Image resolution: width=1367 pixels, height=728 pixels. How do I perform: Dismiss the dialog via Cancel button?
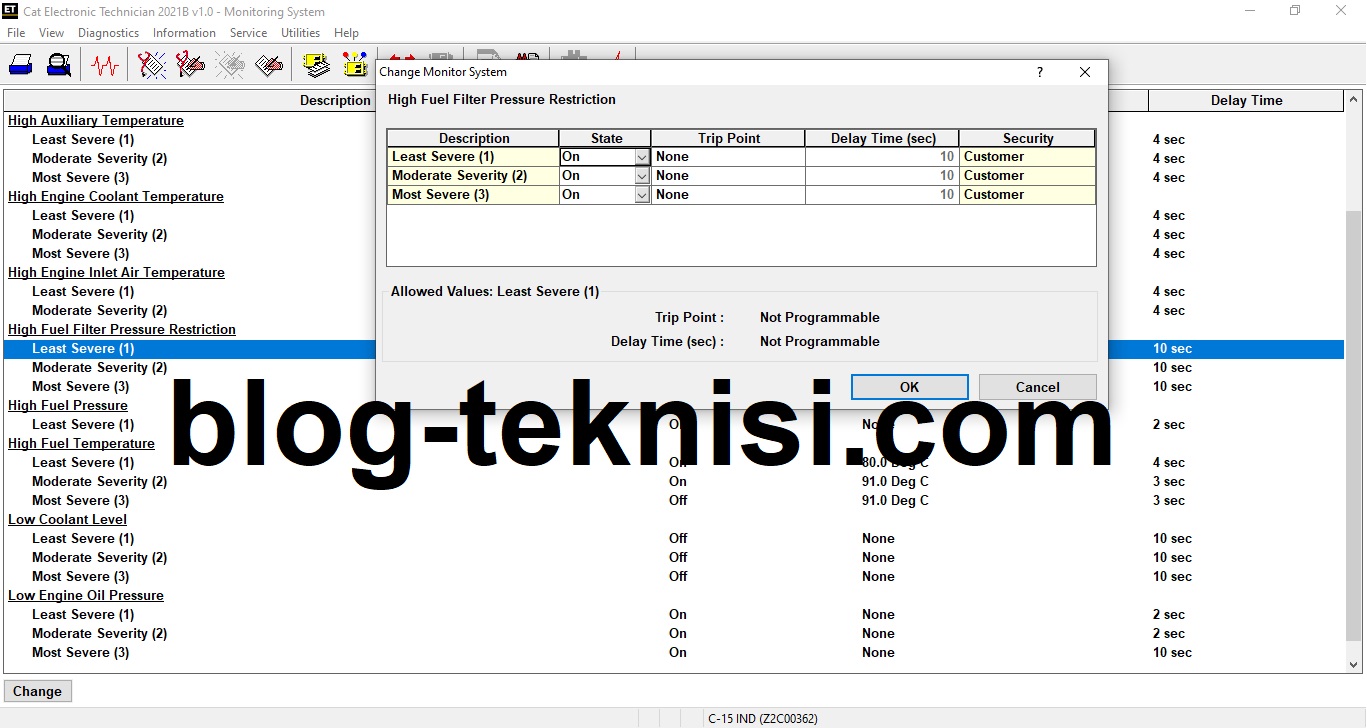point(1036,387)
